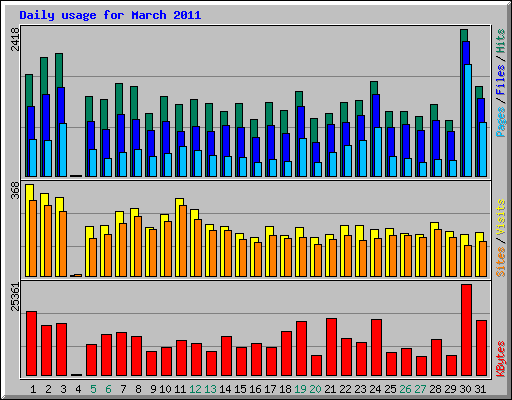The image size is (512, 400).
Task: Click the tallest green hits bar for day 30
Action: click(x=464, y=35)
